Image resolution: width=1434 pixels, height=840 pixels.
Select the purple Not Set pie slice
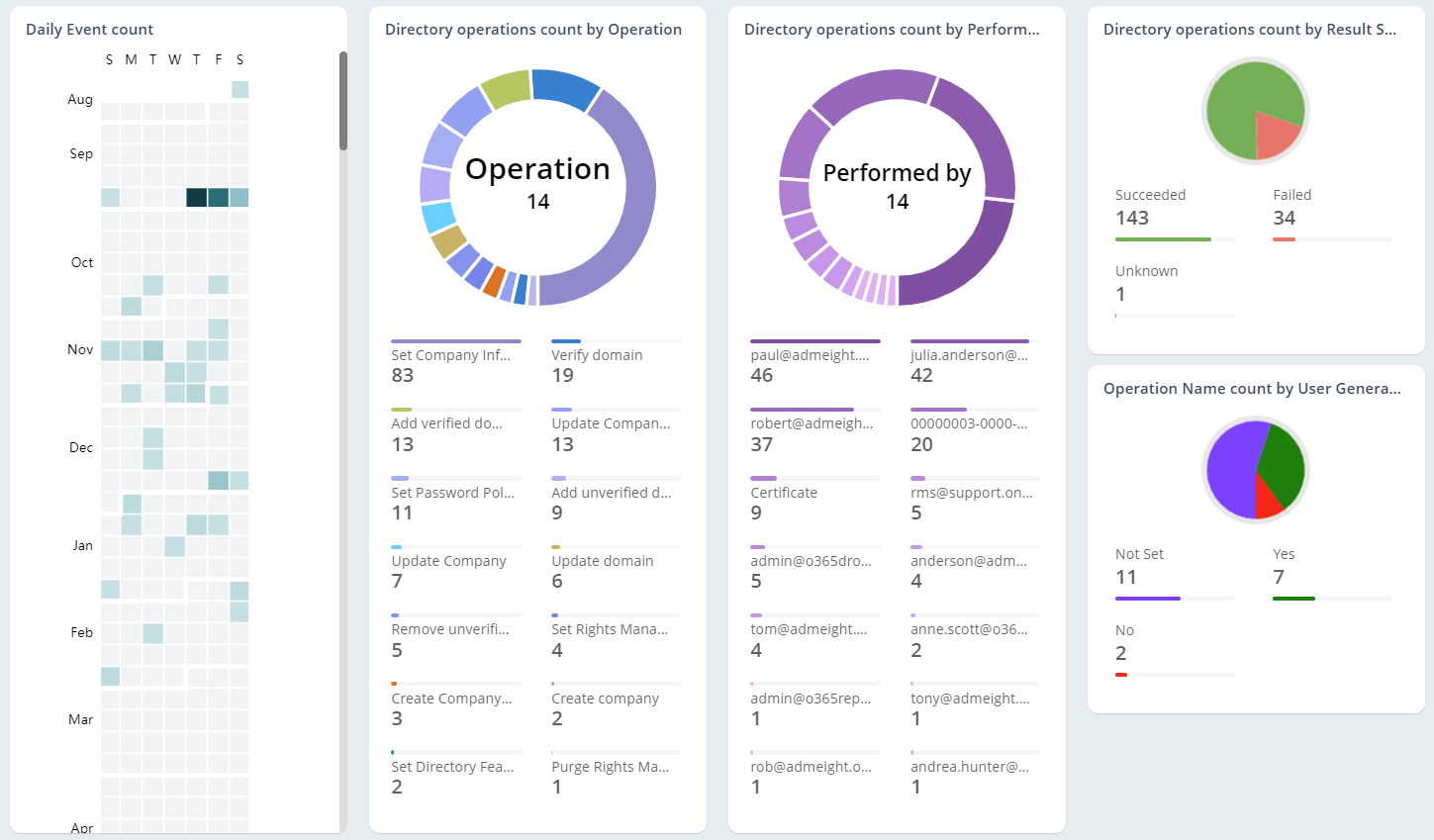pyautogui.click(x=1230, y=473)
